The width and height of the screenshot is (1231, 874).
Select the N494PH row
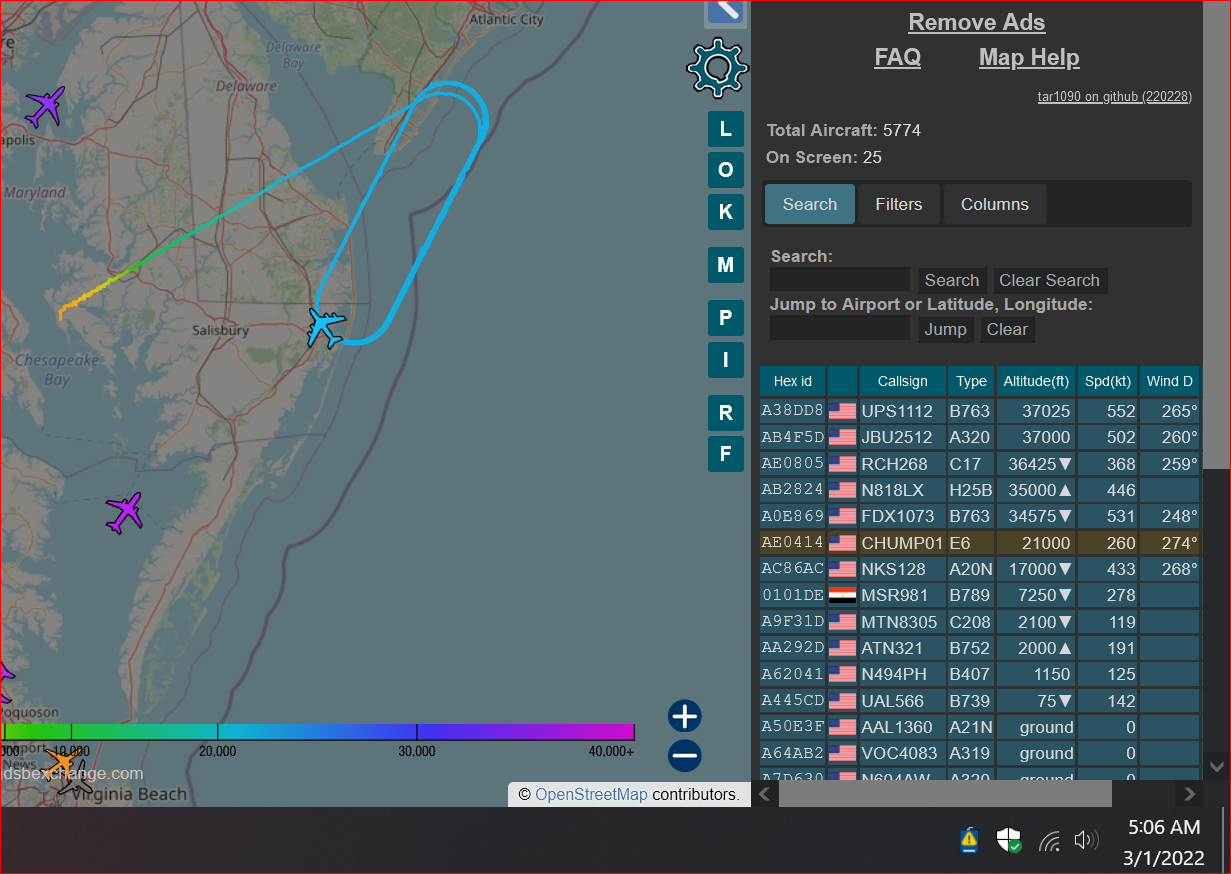(980, 674)
